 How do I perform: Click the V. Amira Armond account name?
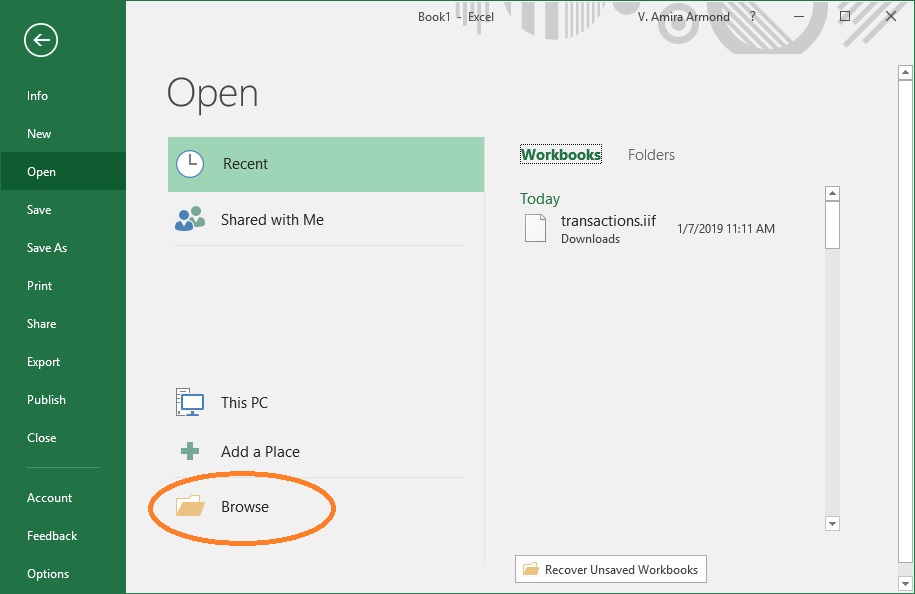[683, 17]
